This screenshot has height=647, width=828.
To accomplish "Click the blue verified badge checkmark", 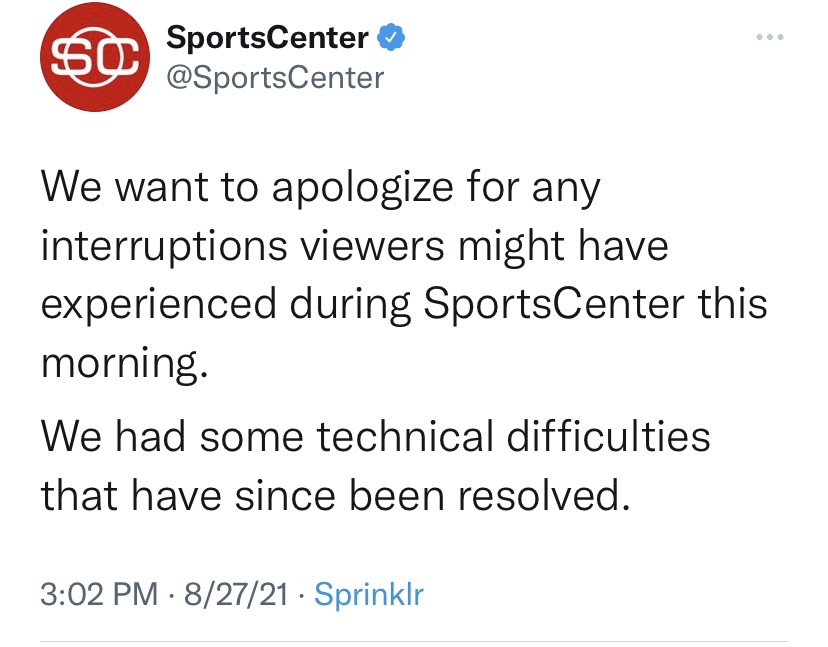I will tap(391, 37).
